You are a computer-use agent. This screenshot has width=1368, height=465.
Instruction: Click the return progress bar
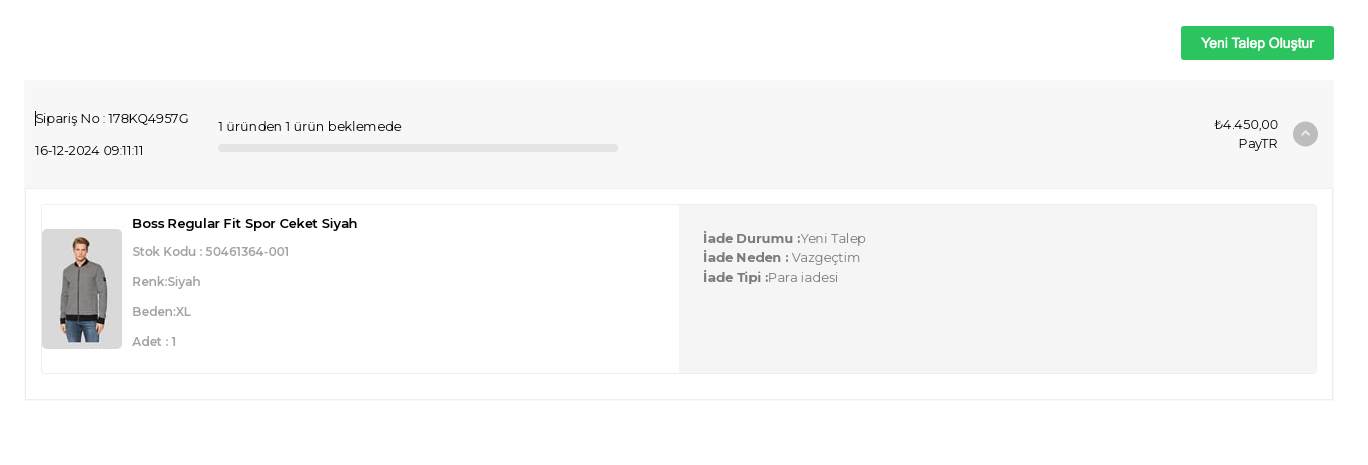pos(418,148)
